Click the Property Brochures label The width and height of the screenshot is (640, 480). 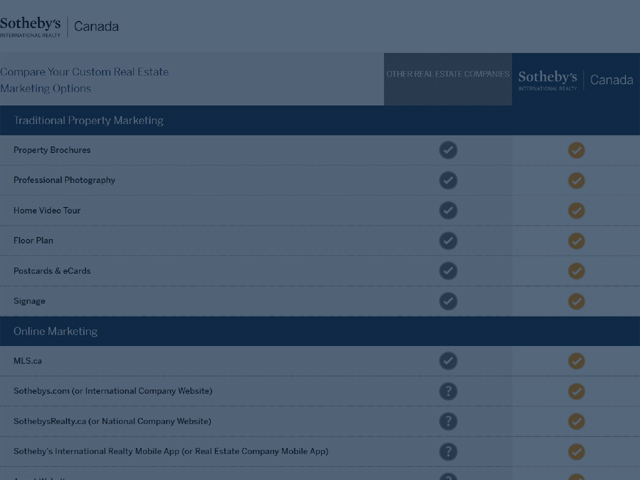(52, 150)
